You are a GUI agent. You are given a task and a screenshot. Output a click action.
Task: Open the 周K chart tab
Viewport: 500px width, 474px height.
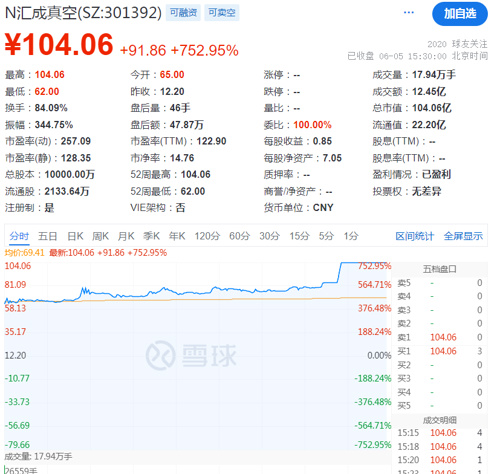[100, 236]
